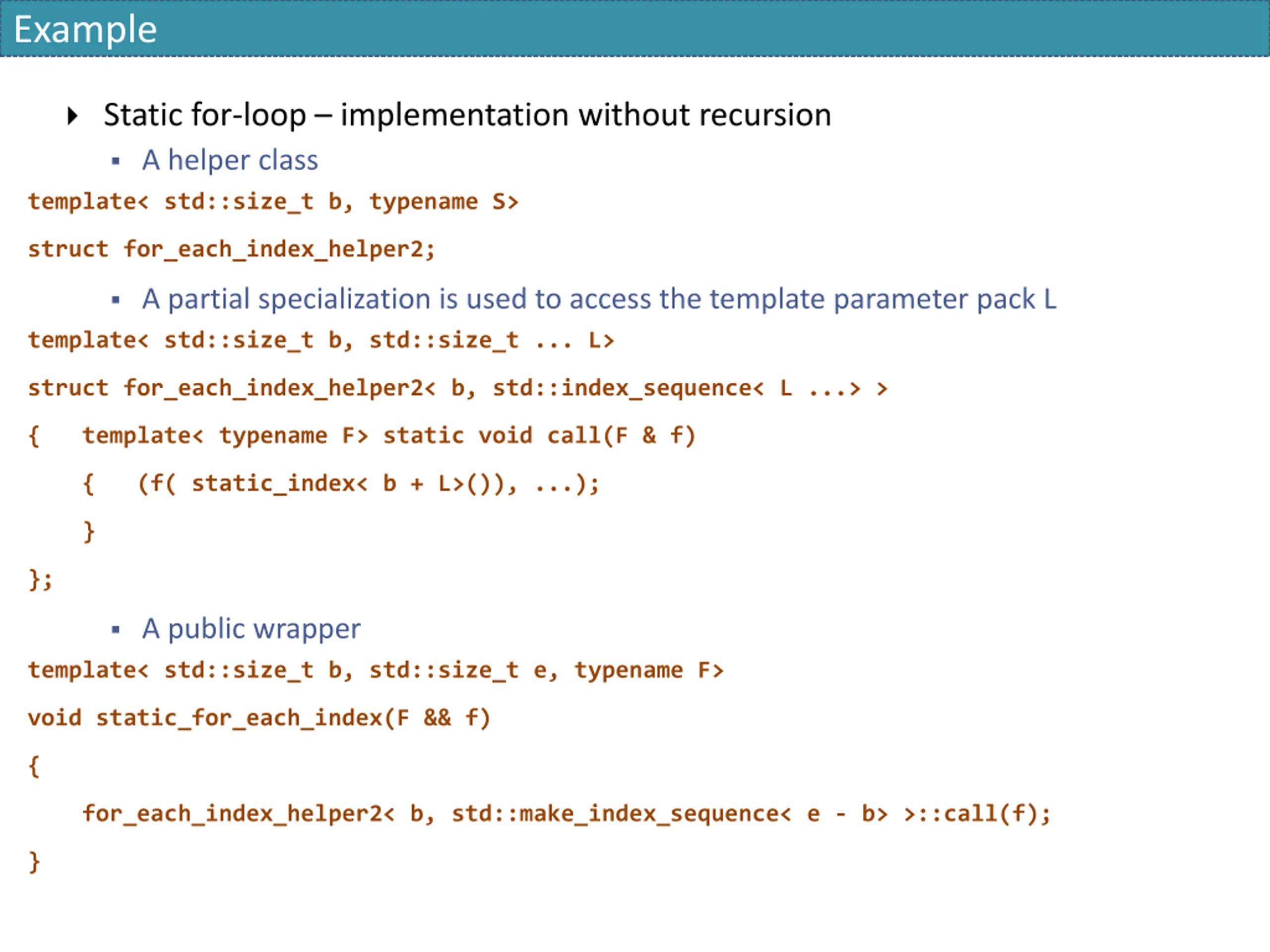1270x952 pixels.
Task: Click line "void static_for_each_index(F && f)"
Action: (259, 718)
